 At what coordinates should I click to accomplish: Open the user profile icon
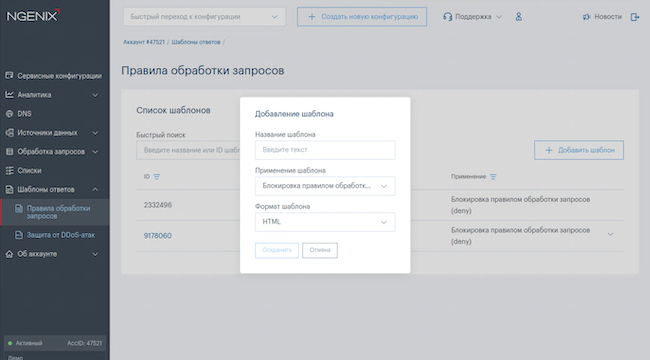coord(519,17)
